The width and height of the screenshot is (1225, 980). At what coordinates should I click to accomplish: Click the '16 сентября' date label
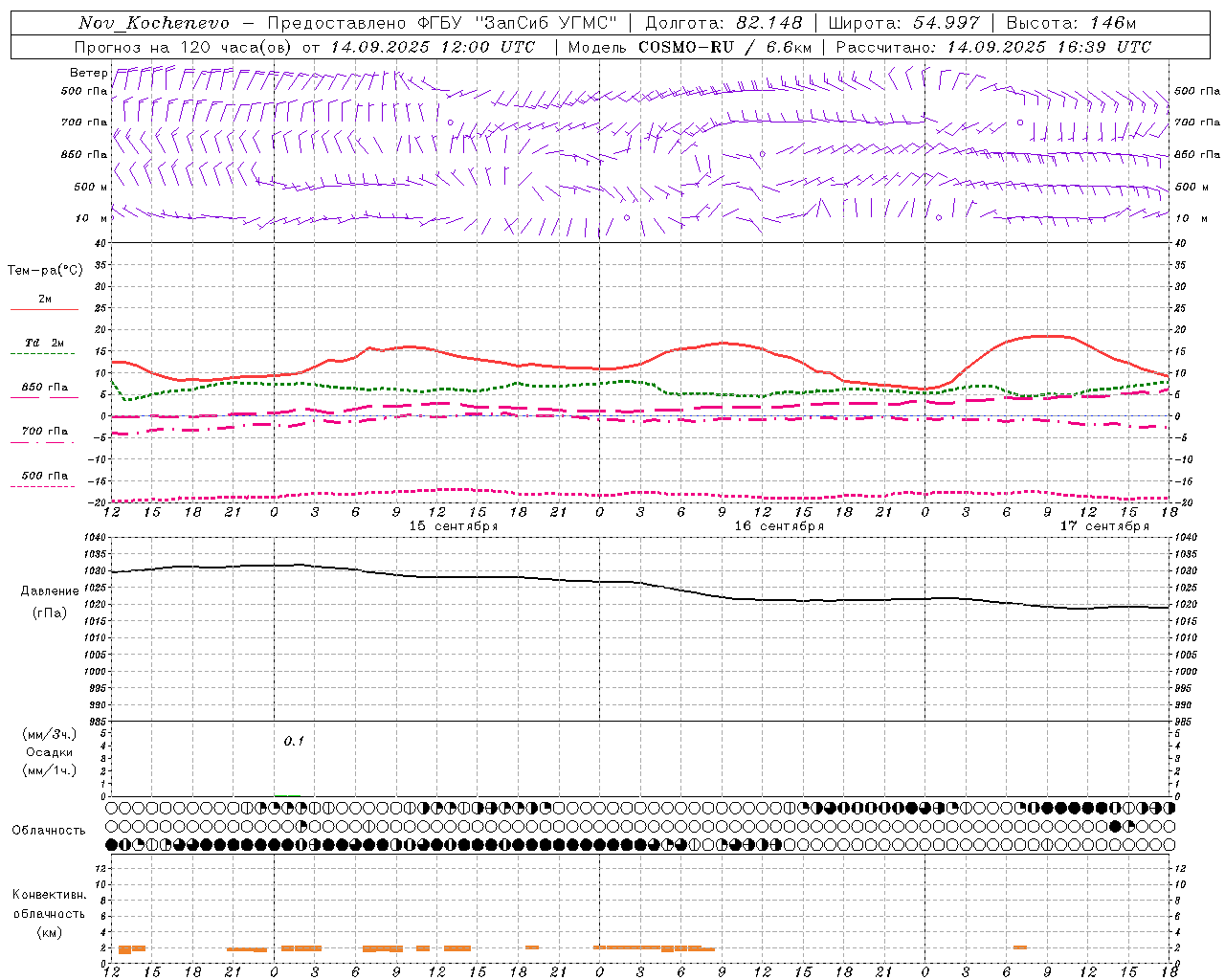[779, 526]
